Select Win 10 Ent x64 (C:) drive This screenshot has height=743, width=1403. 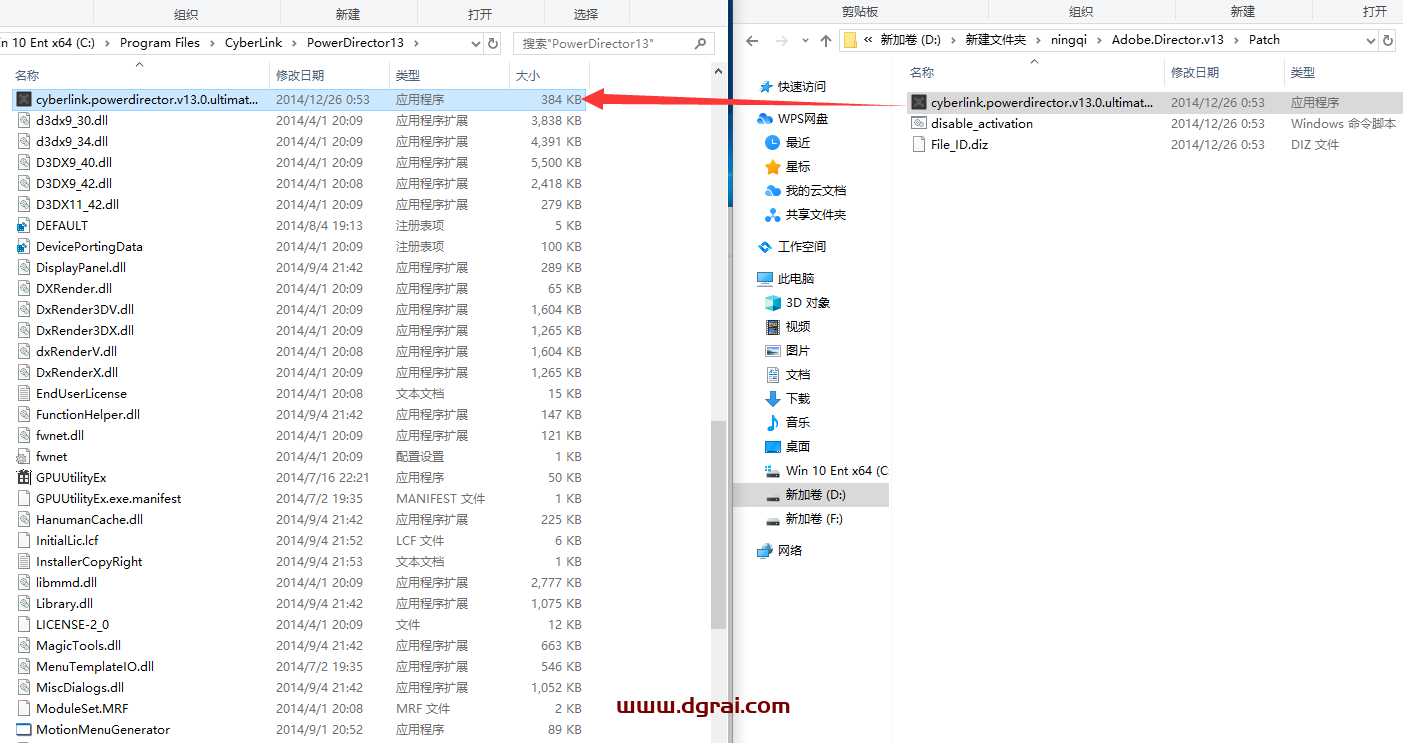click(x=826, y=470)
